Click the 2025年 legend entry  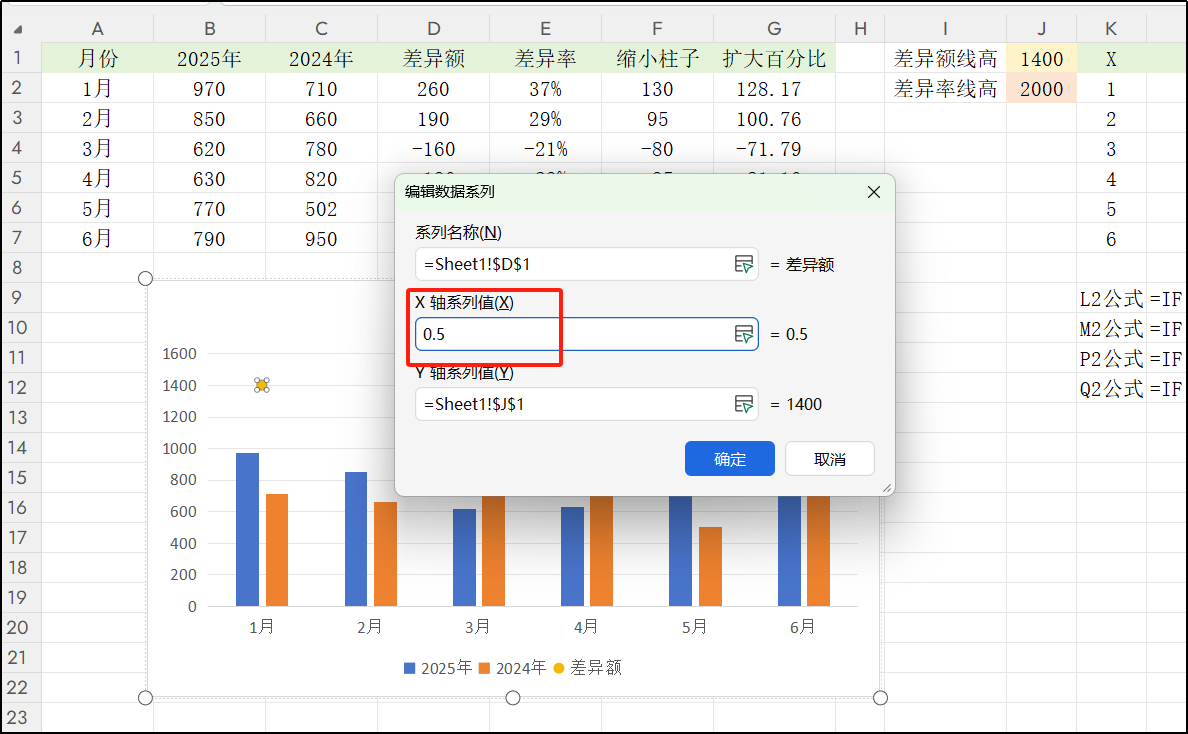point(438,668)
